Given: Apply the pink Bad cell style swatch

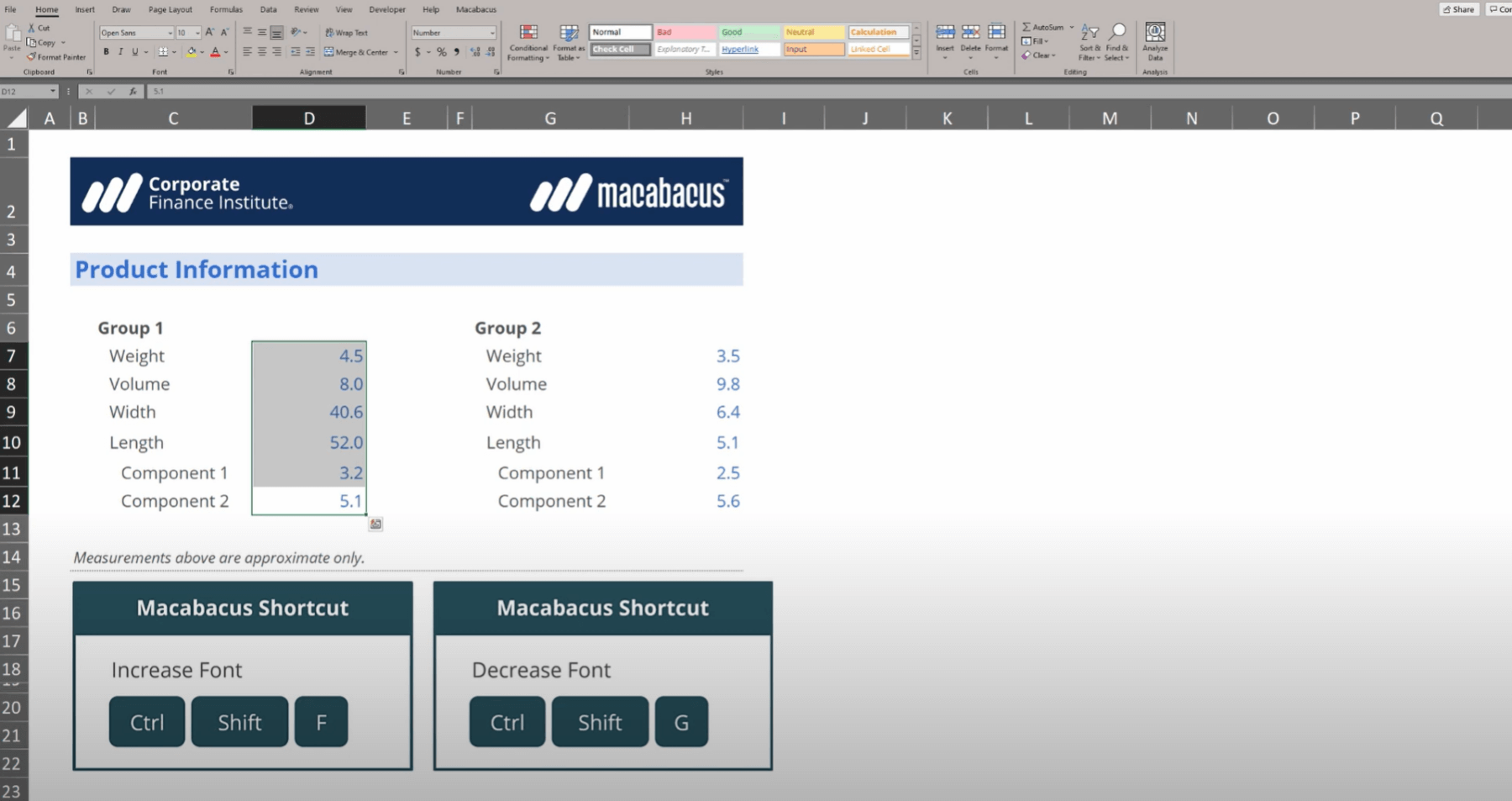Looking at the screenshot, I should click(x=685, y=32).
